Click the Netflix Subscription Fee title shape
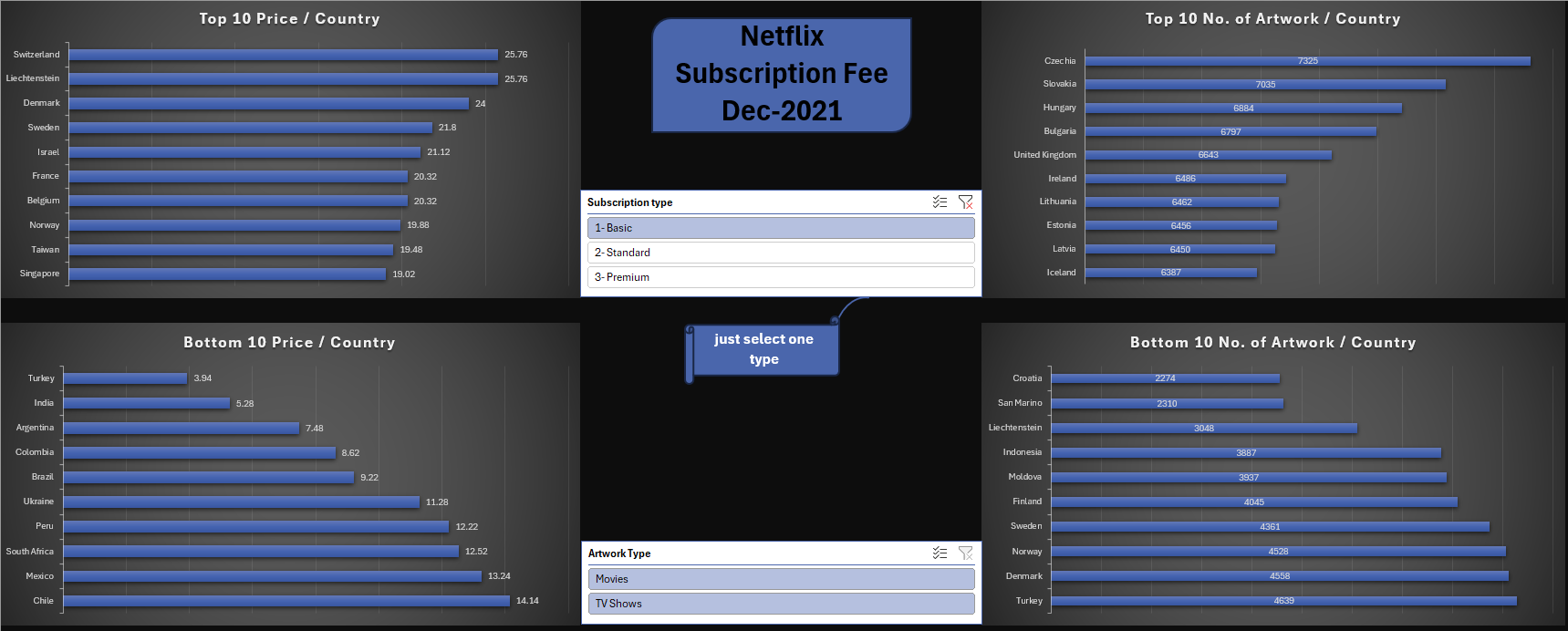 pos(781,74)
